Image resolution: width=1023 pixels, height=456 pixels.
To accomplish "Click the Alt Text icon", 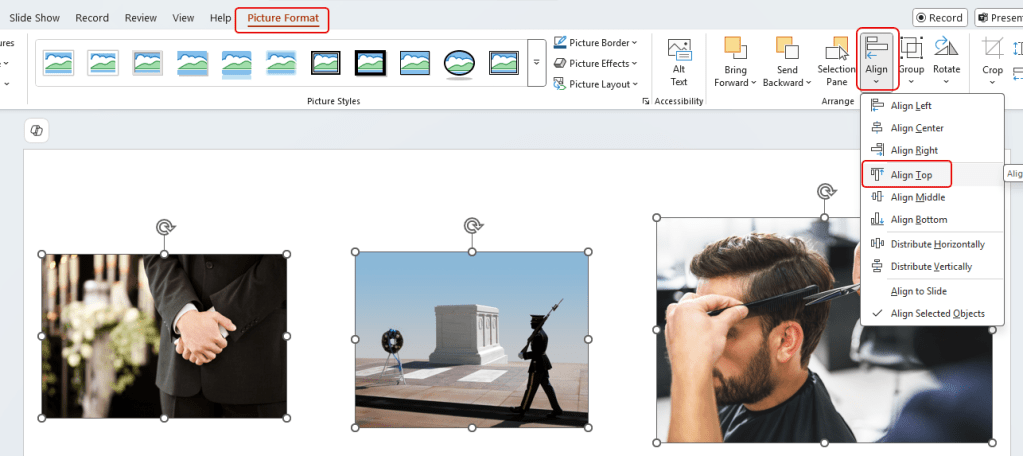I will [679, 52].
